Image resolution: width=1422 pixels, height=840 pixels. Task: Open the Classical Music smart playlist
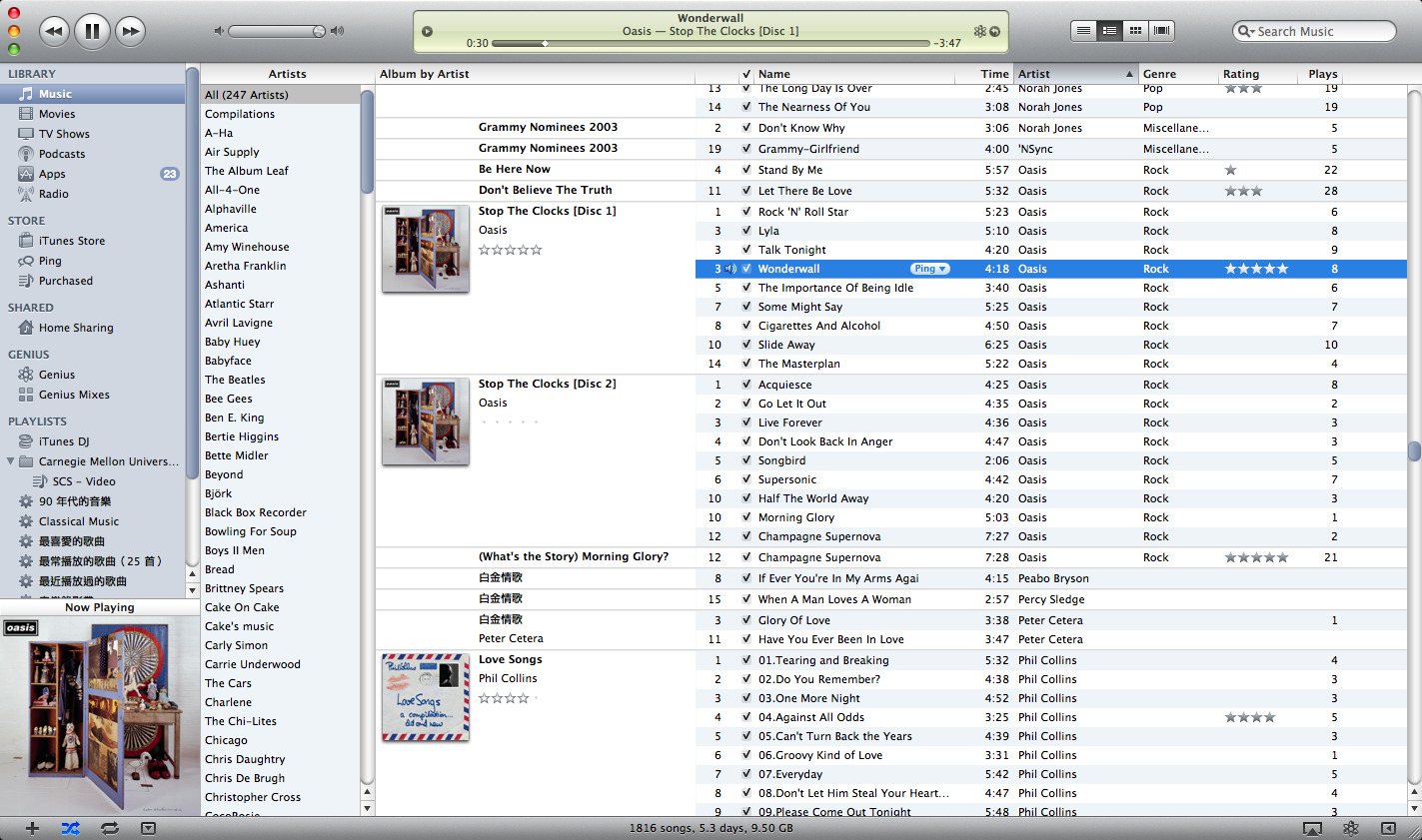point(79,521)
